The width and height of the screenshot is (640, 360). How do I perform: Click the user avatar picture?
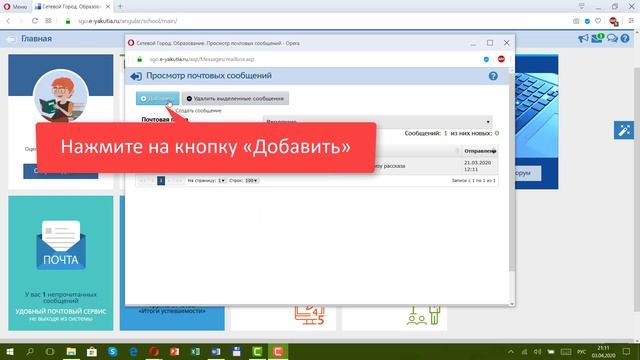click(x=61, y=96)
